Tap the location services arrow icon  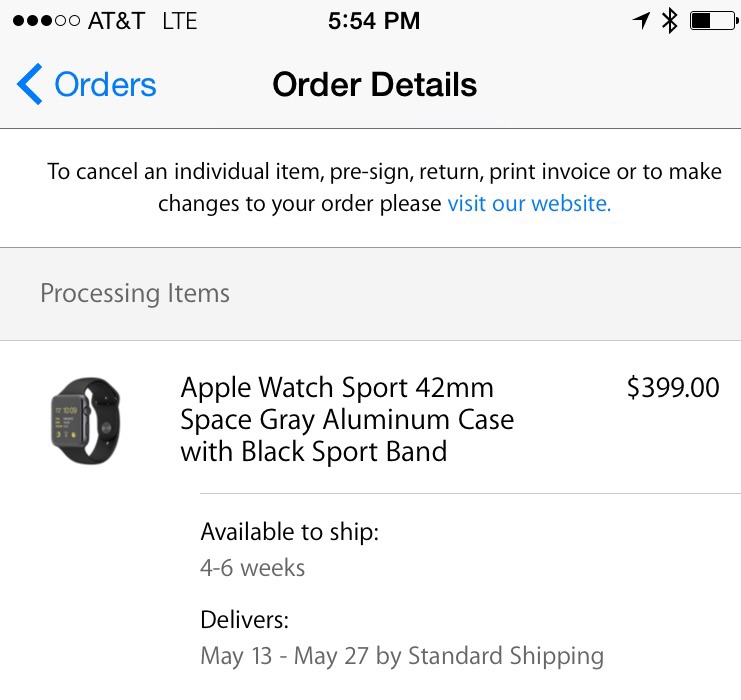641,20
